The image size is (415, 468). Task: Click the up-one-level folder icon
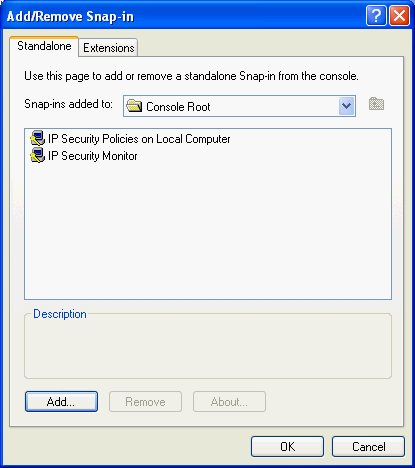[x=376, y=104]
